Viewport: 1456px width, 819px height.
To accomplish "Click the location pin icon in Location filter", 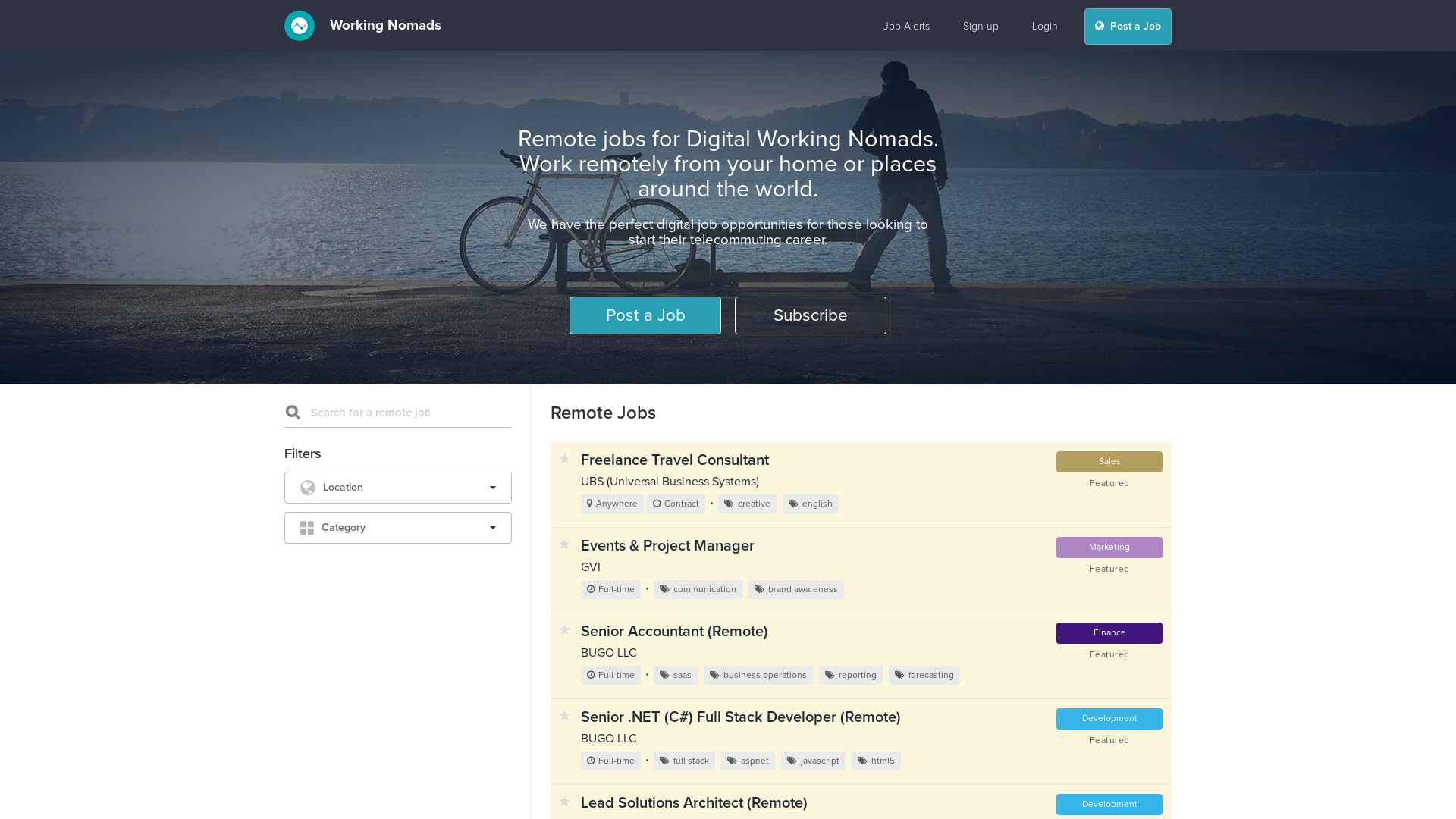I will tap(307, 487).
